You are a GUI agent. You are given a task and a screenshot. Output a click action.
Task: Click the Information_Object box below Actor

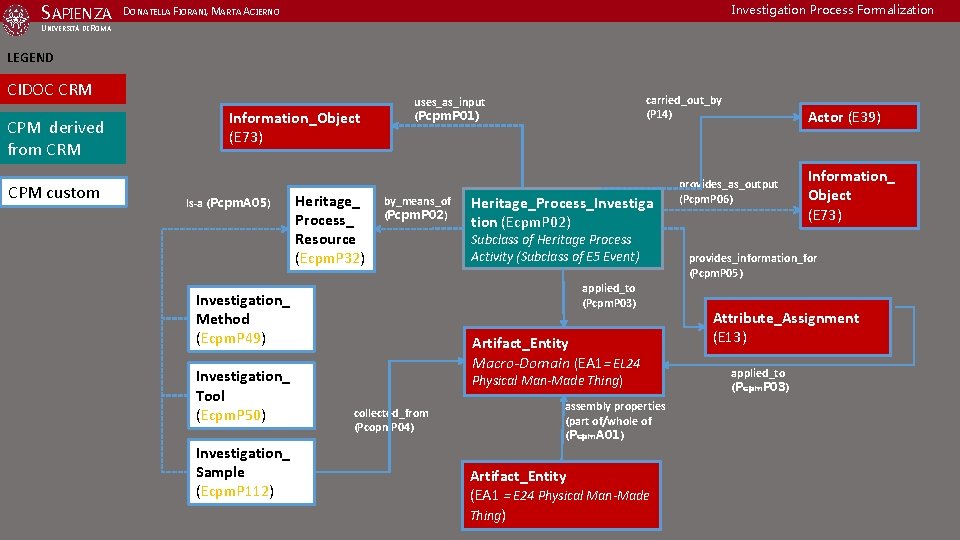(x=860, y=195)
